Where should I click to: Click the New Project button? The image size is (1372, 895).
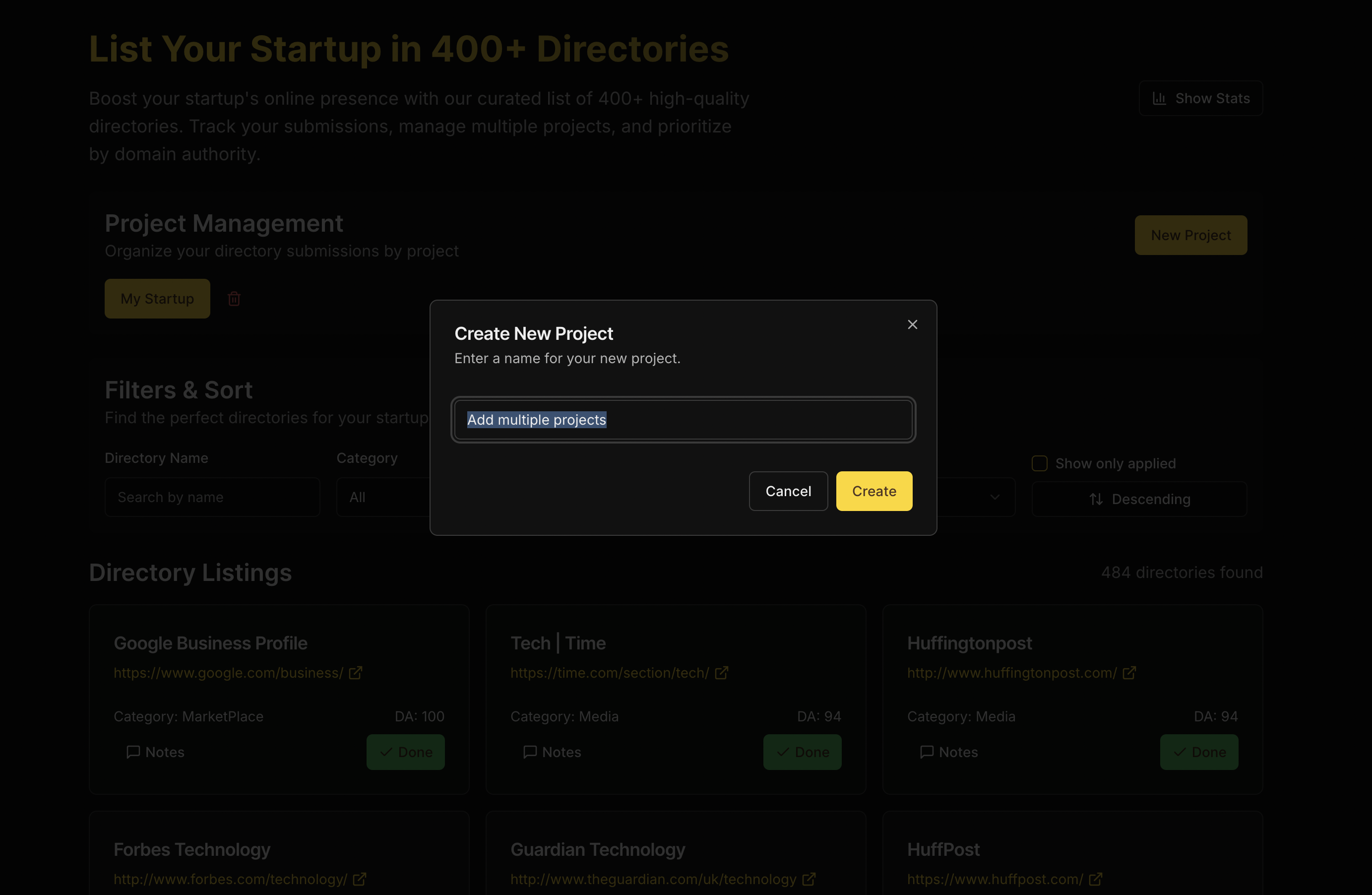point(1190,235)
